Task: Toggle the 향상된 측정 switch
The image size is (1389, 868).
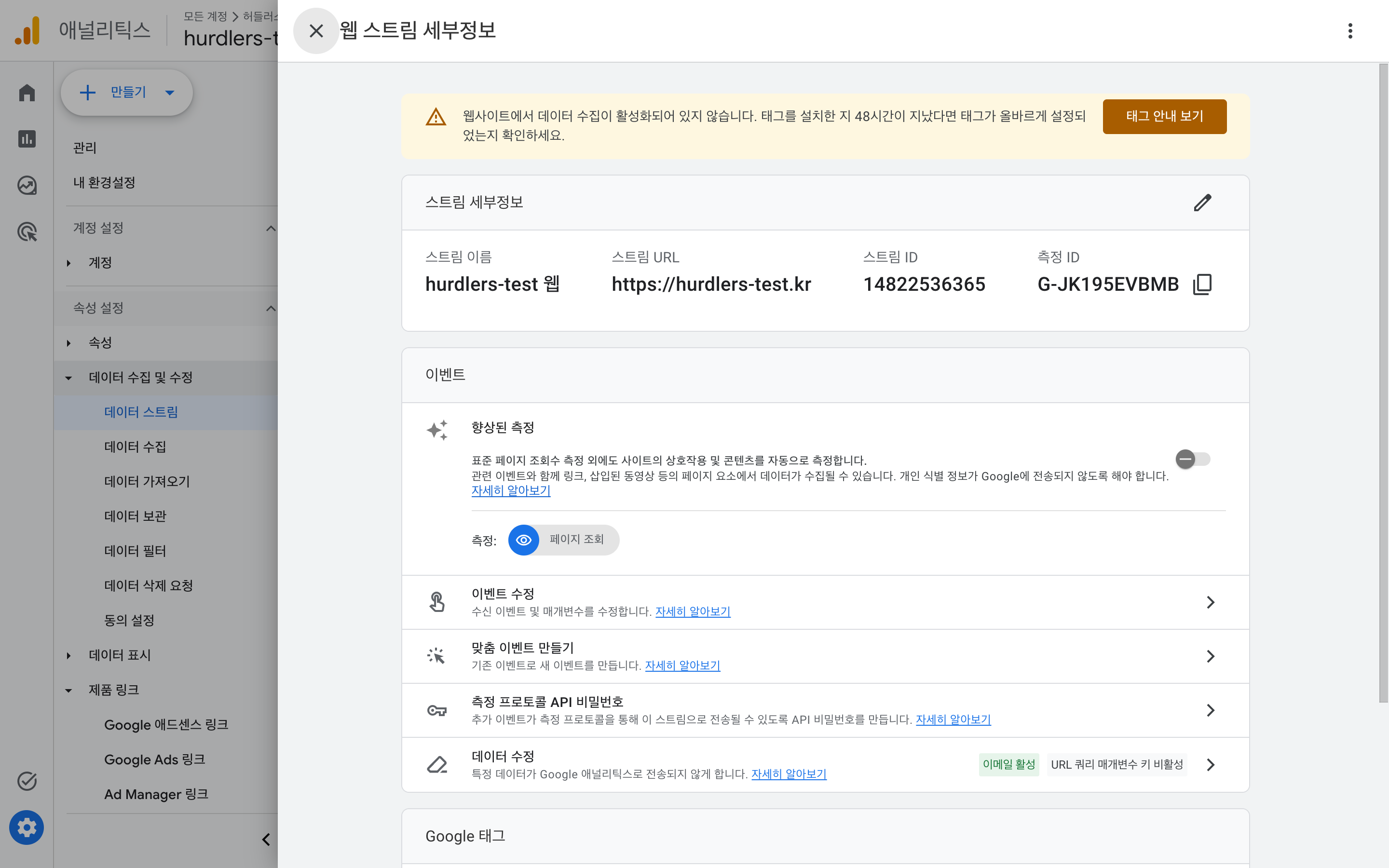Action: click(1193, 459)
